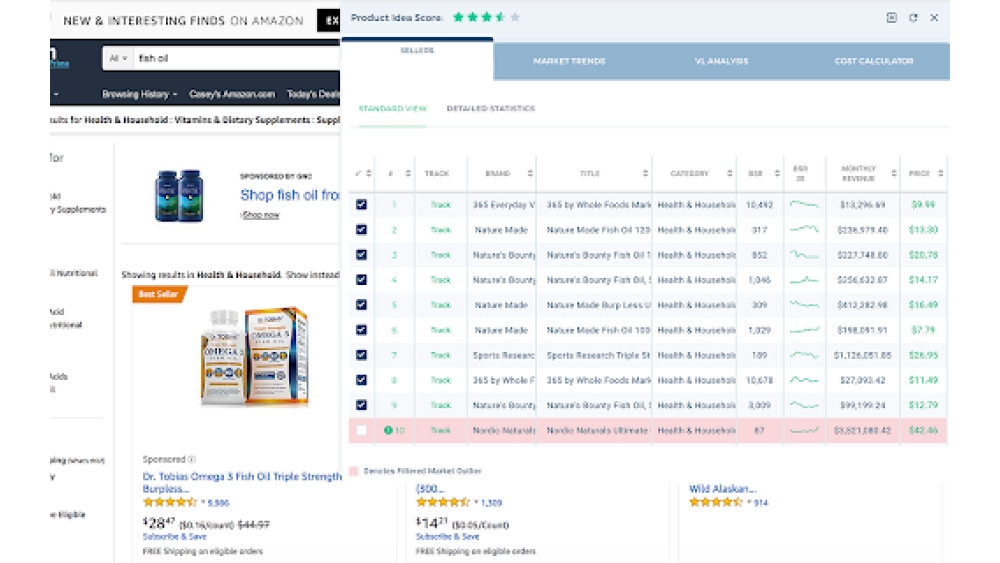Sort table by Category column arrows

tap(730, 173)
